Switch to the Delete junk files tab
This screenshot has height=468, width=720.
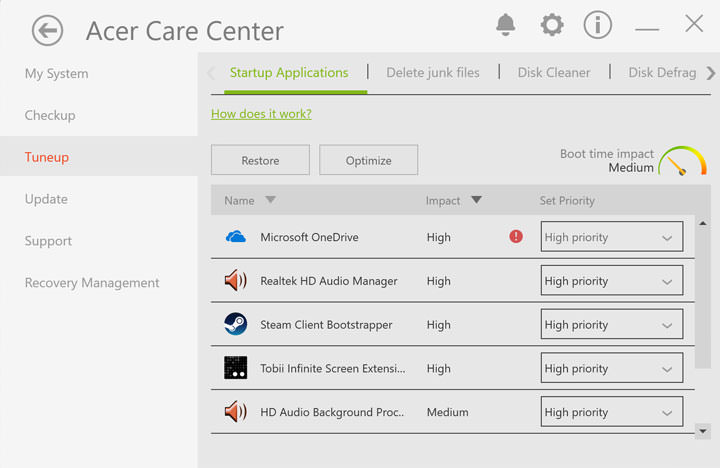(432, 72)
